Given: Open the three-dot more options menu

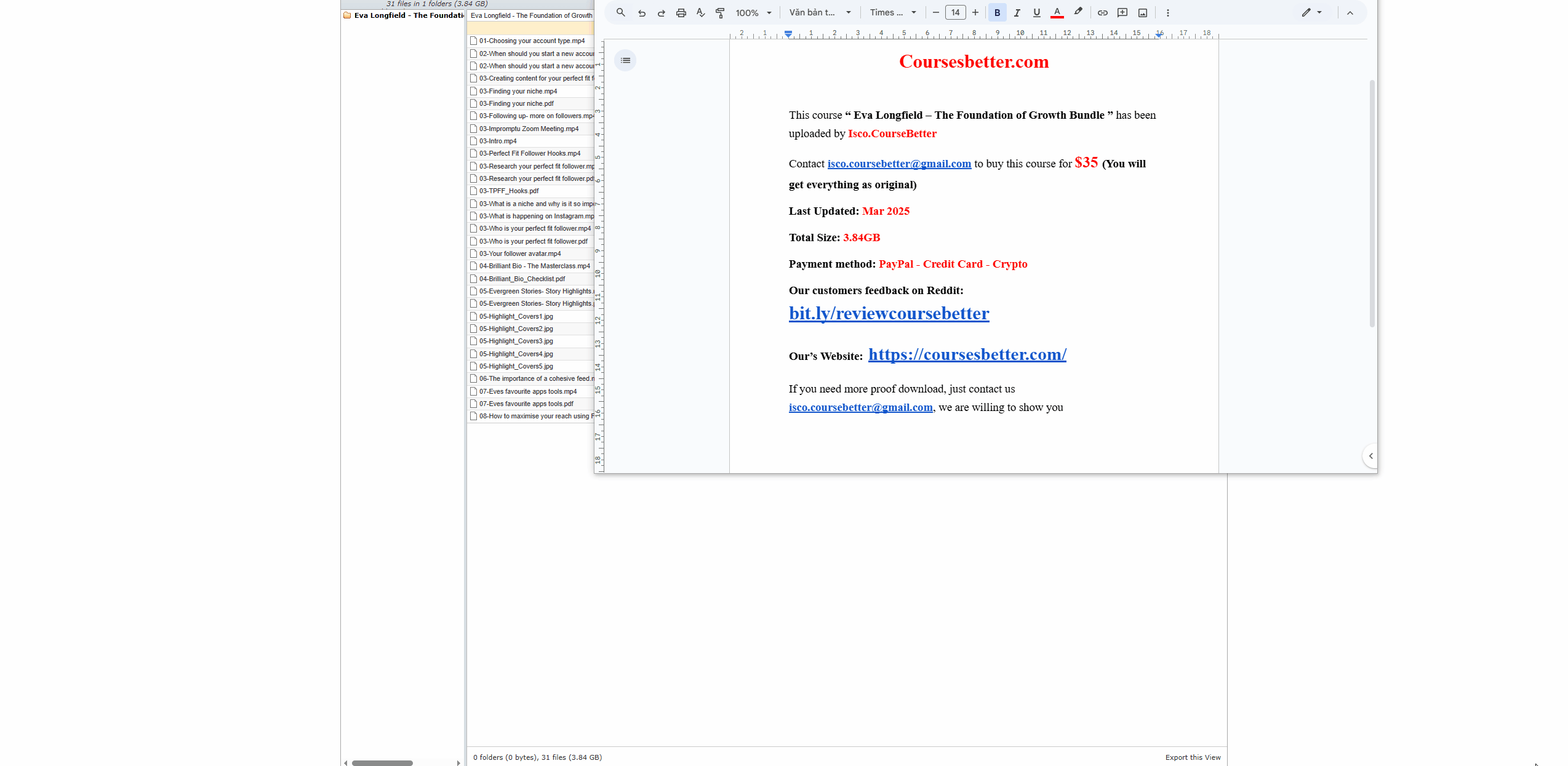Looking at the screenshot, I should 1167,13.
